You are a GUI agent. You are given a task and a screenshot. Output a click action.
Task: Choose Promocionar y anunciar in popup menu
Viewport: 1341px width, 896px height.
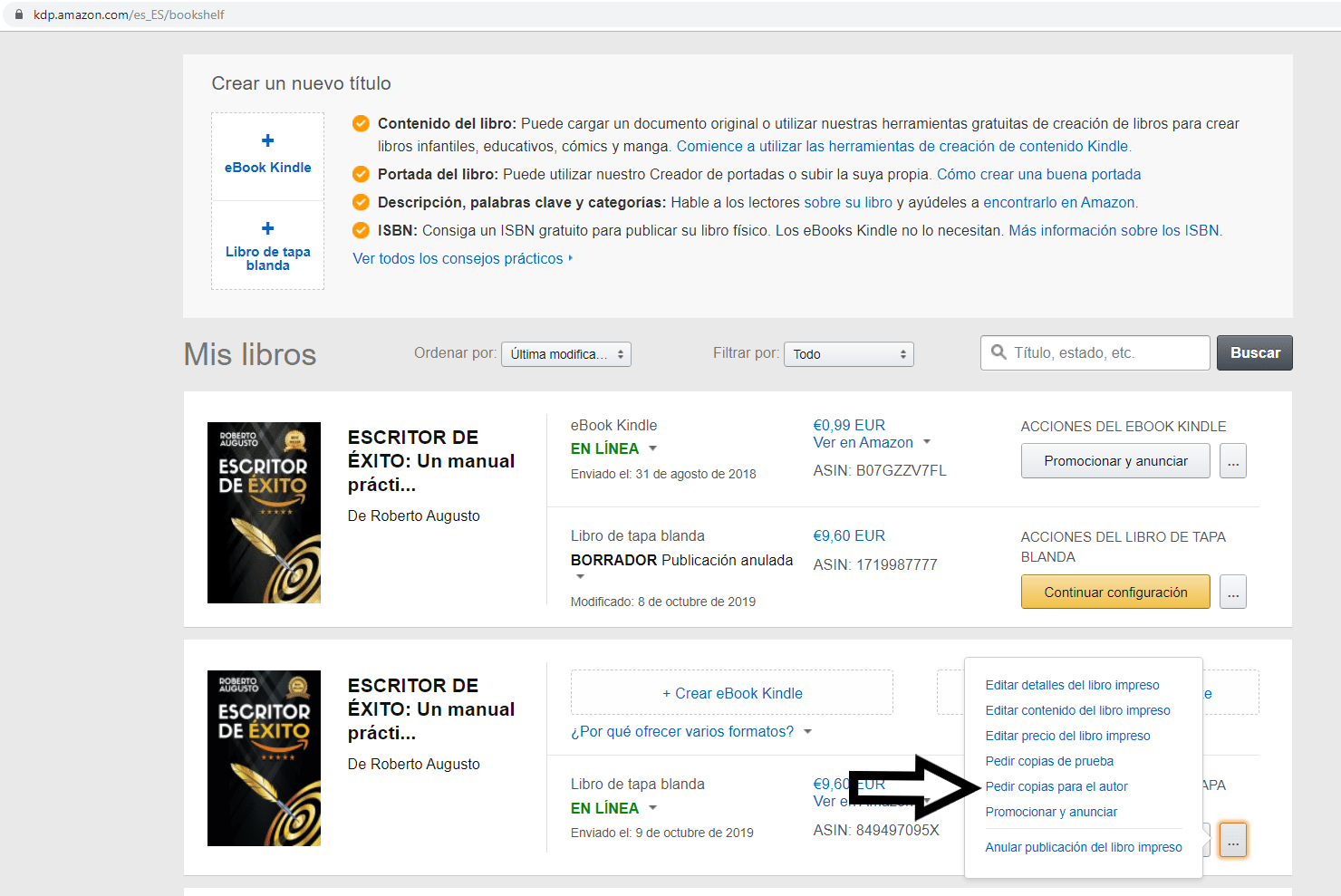click(1051, 812)
